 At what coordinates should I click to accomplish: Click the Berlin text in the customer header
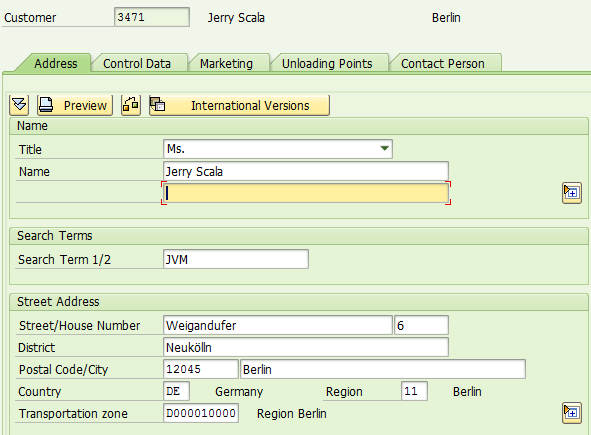446,18
